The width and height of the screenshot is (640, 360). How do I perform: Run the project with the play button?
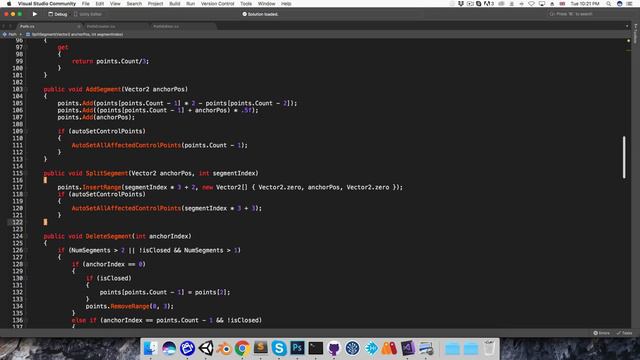pyautogui.click(x=35, y=14)
